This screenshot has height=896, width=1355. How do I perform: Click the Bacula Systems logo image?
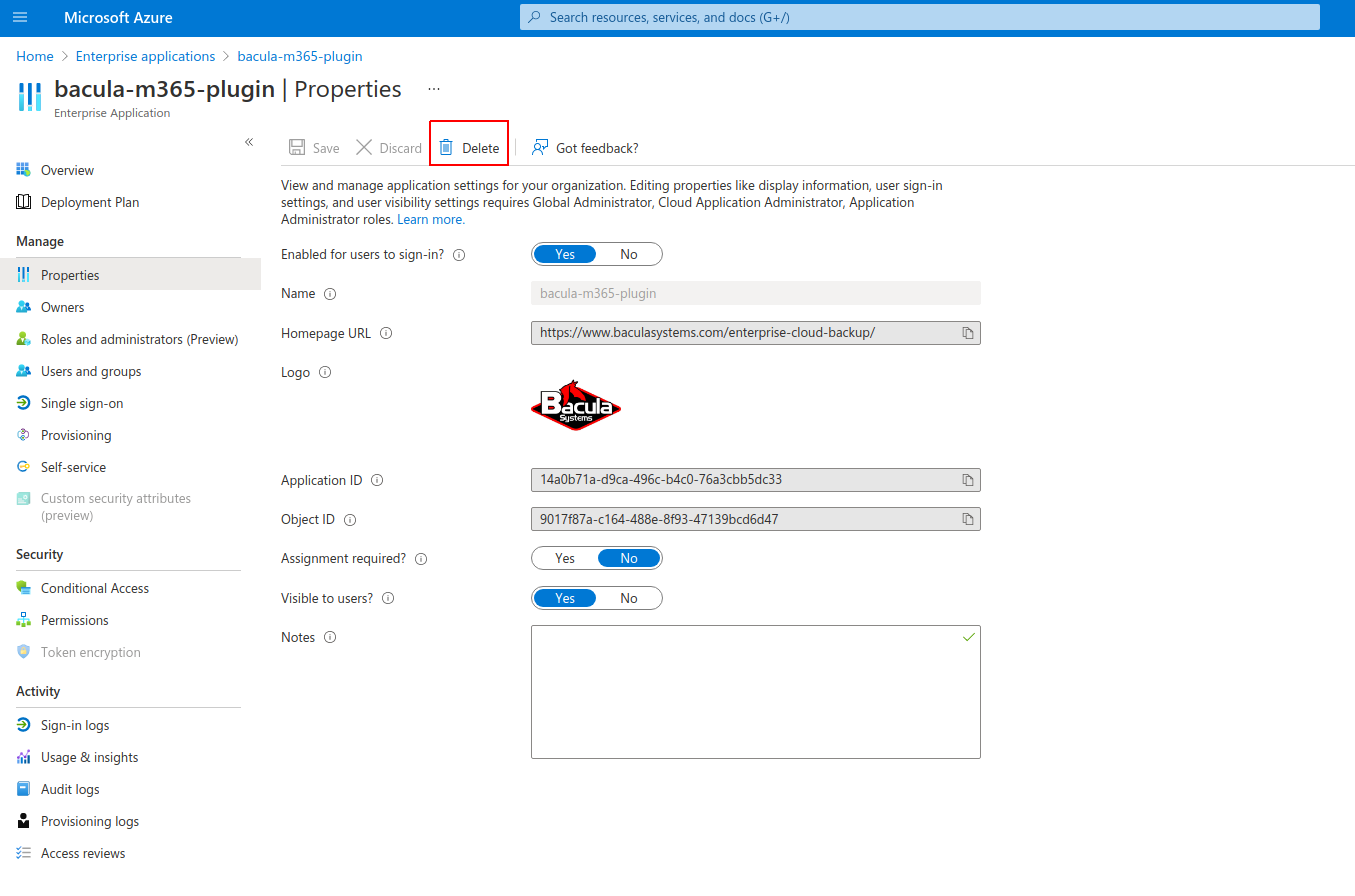point(576,404)
